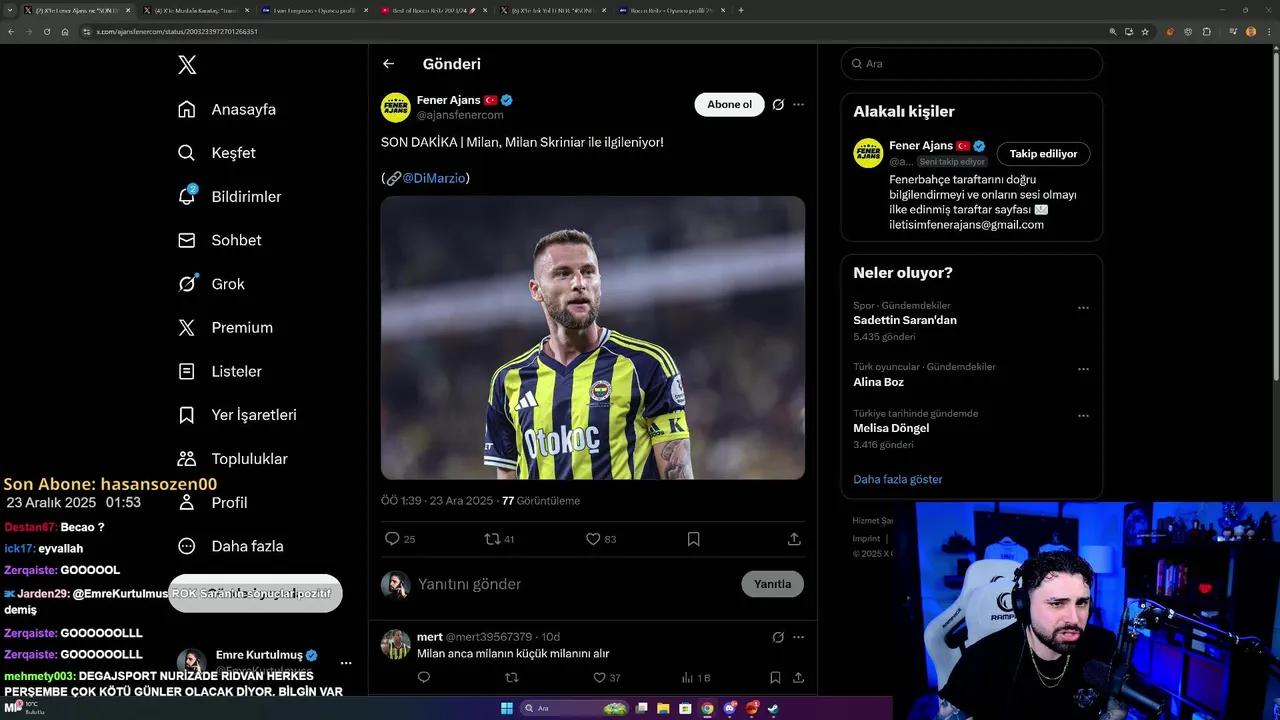Switch to Evan Ferguson Oyuncu profili tab
1280x720 pixels.
click(x=313, y=10)
